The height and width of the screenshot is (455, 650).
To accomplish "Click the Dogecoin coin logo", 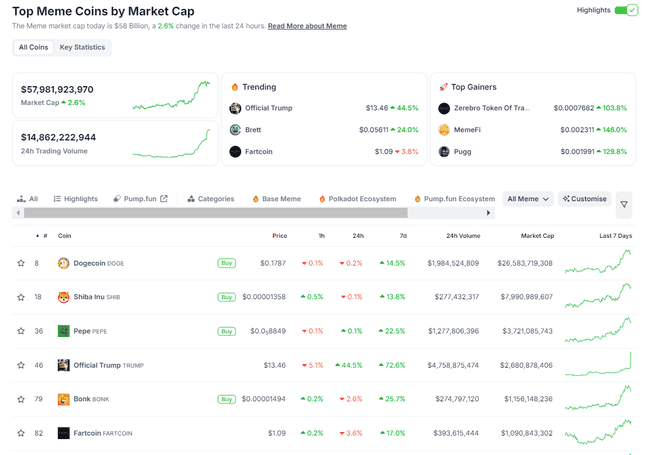I will [64, 263].
